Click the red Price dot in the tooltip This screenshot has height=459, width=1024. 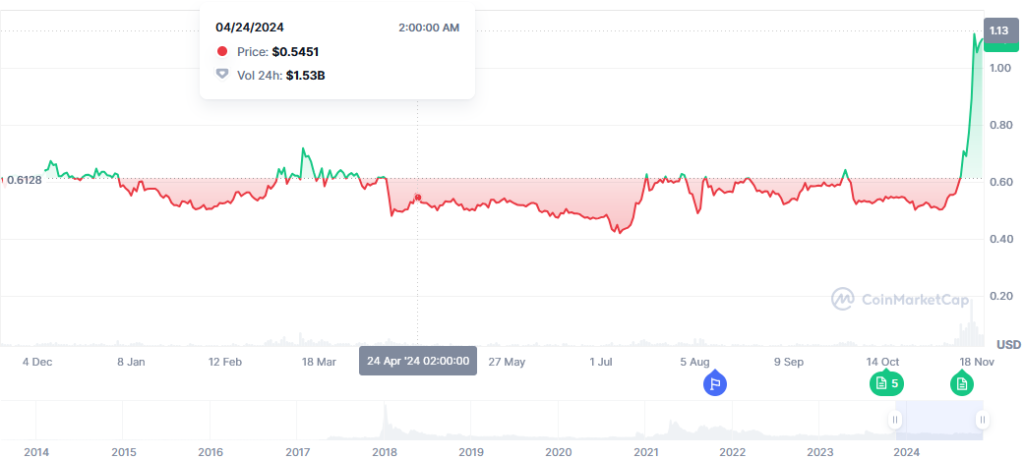222,51
